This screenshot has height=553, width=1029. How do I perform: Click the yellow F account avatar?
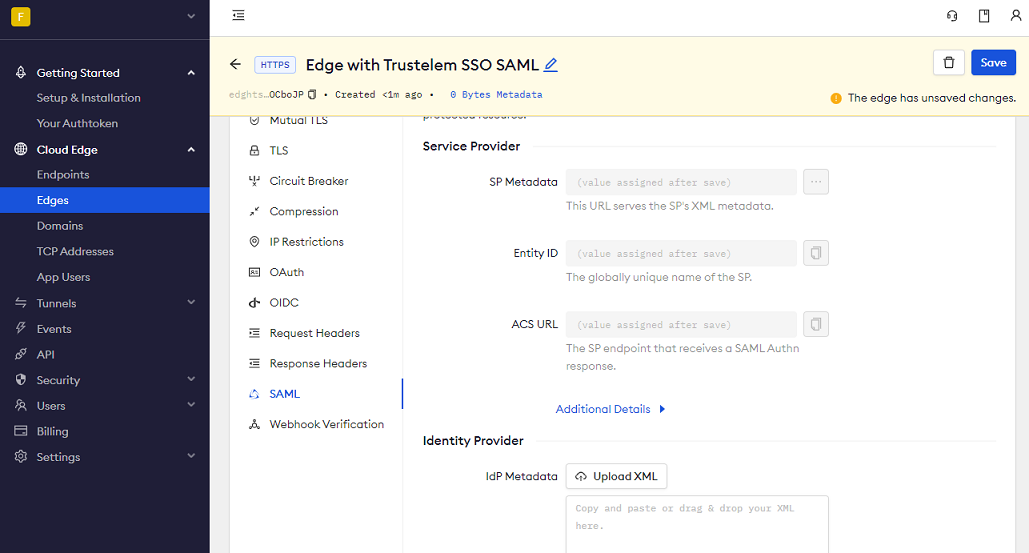click(20, 16)
